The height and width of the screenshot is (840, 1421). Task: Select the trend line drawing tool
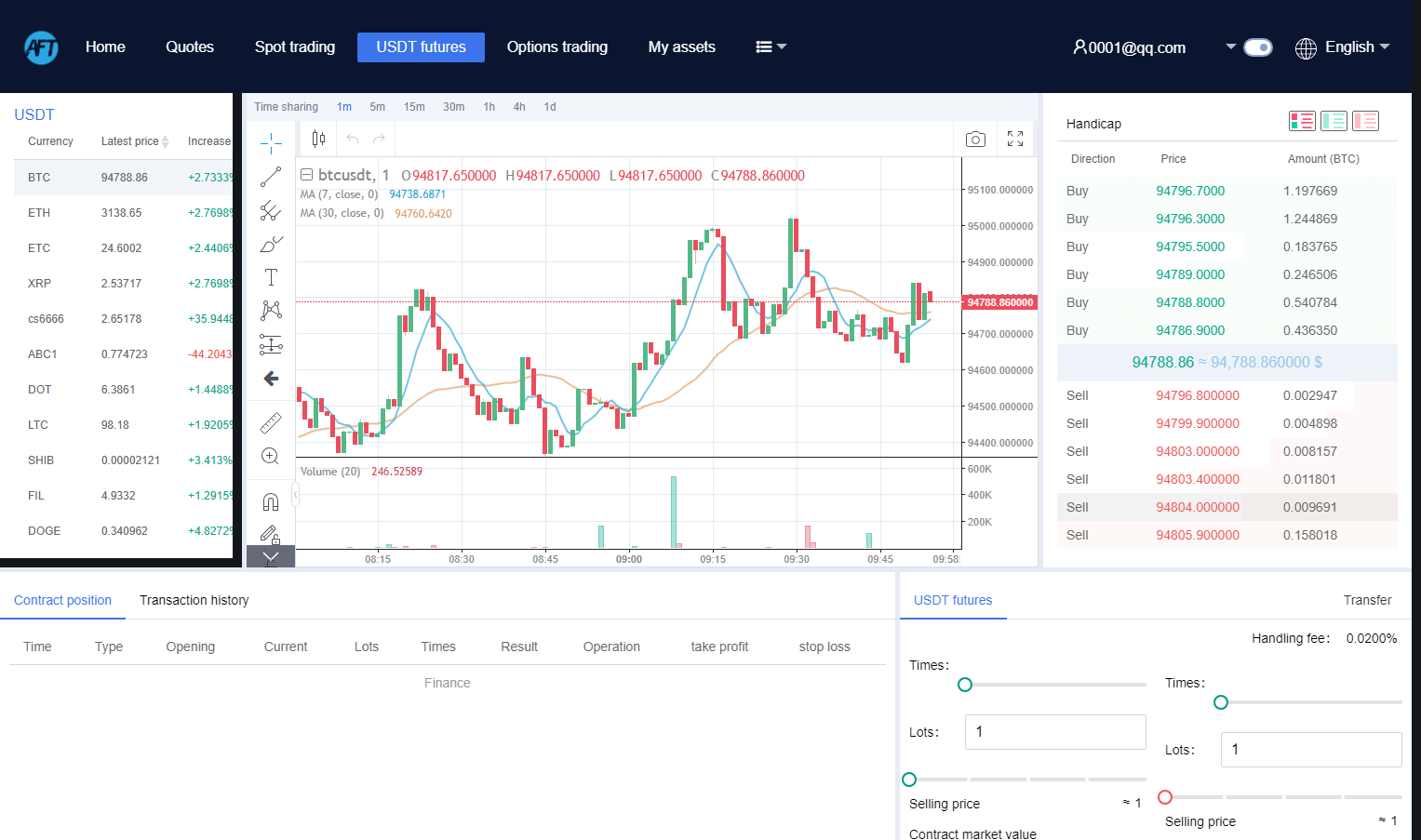coord(271,177)
